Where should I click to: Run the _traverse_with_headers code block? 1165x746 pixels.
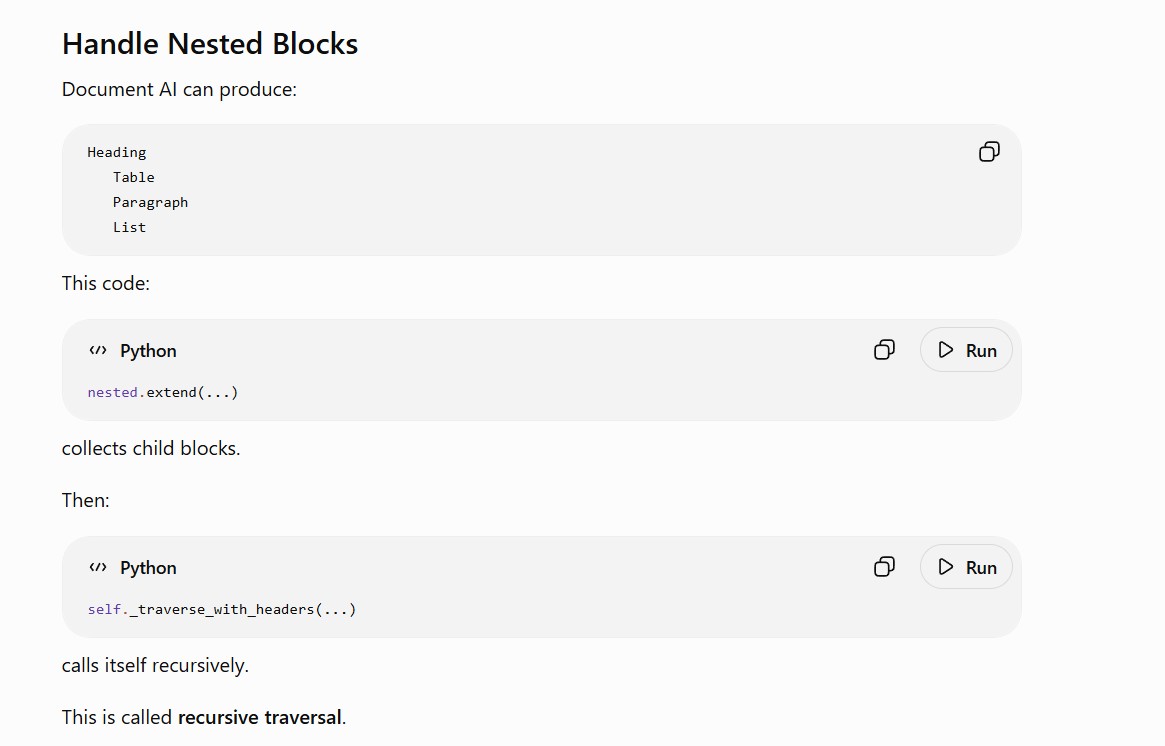pos(966,567)
